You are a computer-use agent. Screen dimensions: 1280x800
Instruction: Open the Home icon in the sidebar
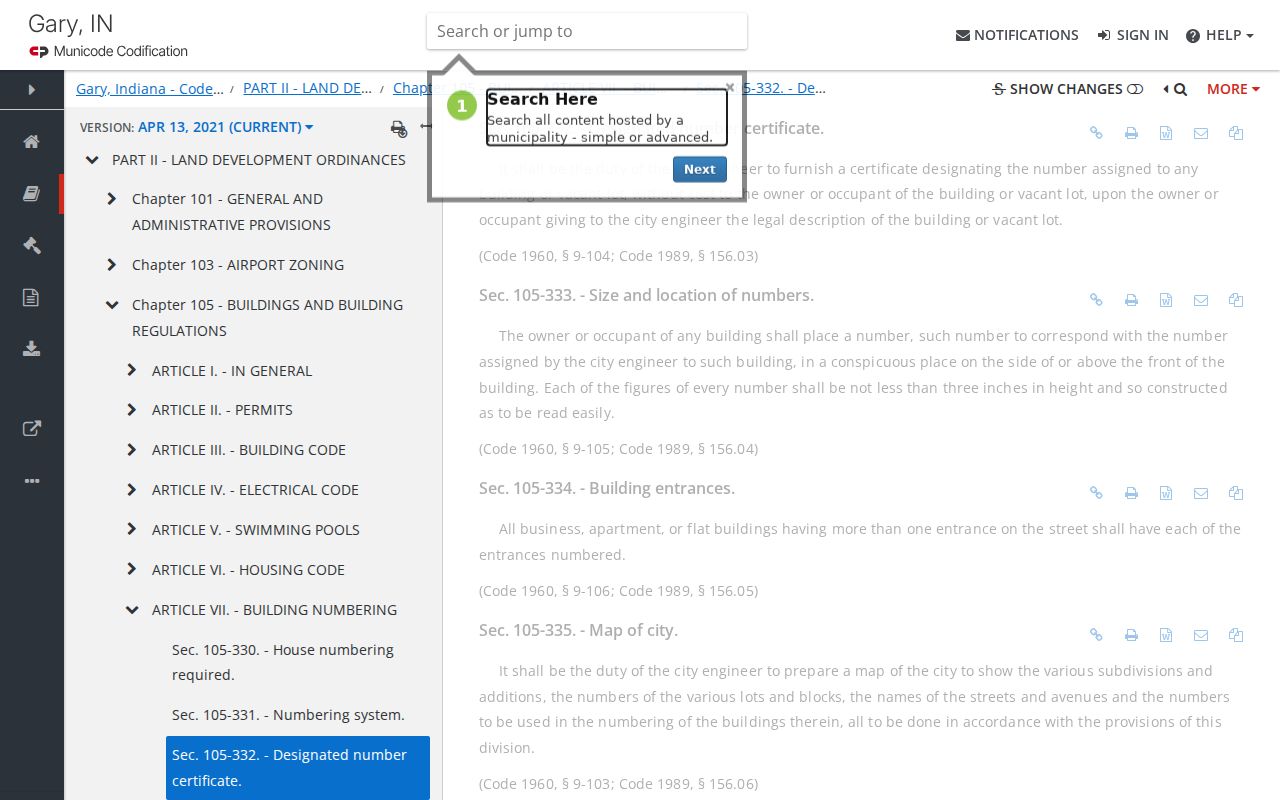point(32,142)
